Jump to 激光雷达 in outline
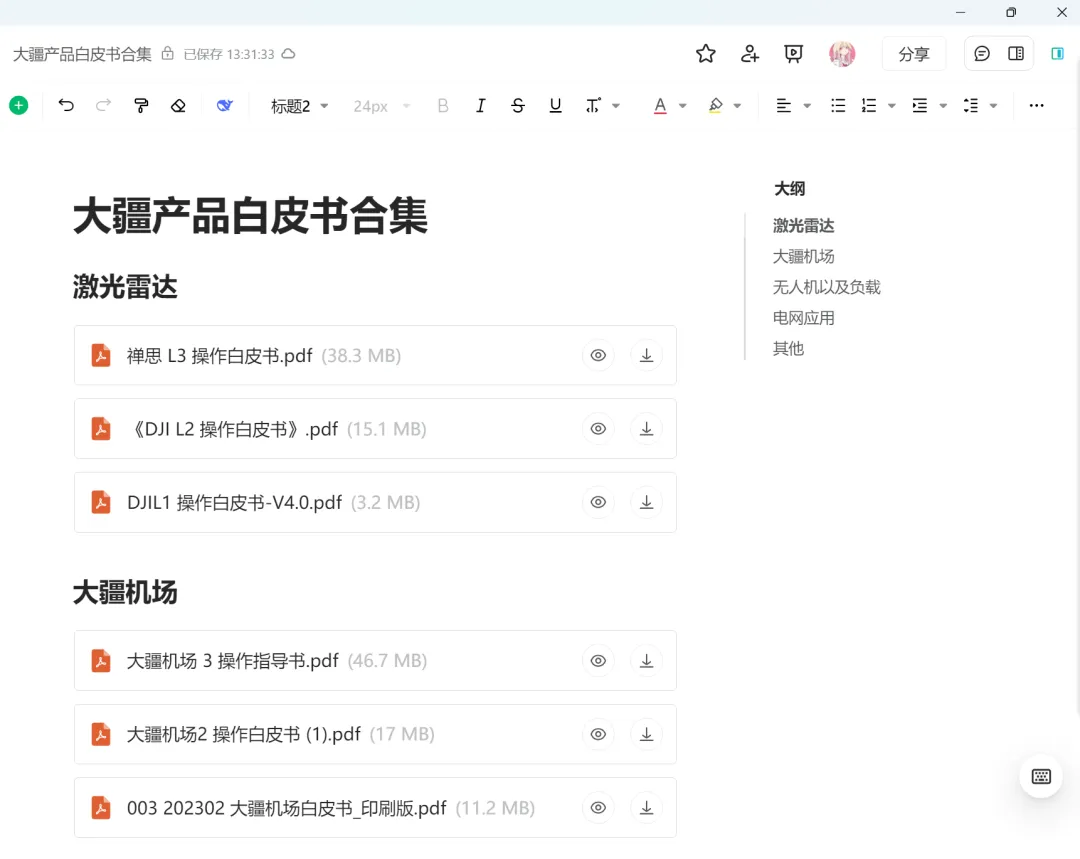 pos(803,226)
